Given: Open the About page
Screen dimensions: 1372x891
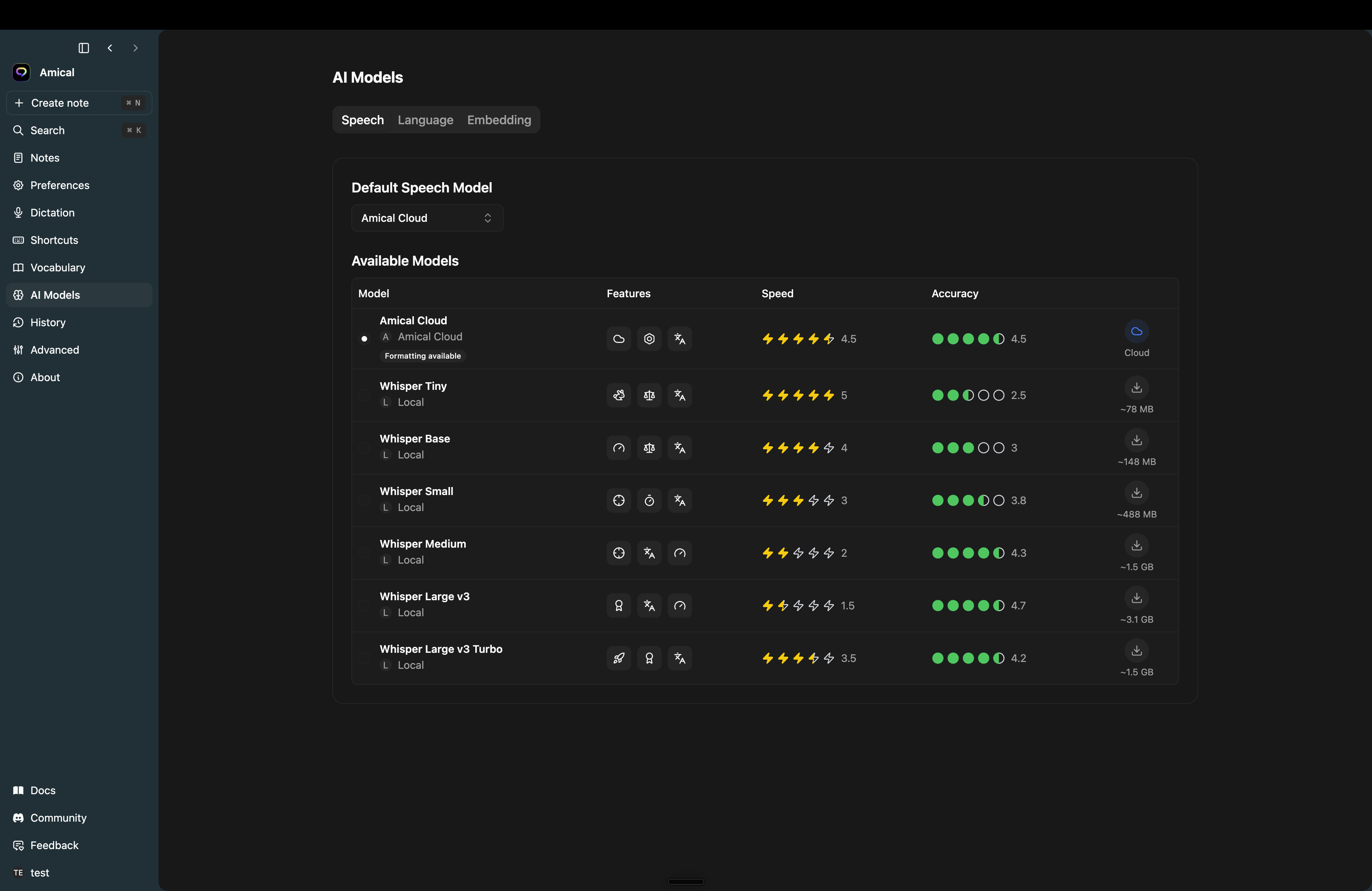Looking at the screenshot, I should pyautogui.click(x=80, y=378).
